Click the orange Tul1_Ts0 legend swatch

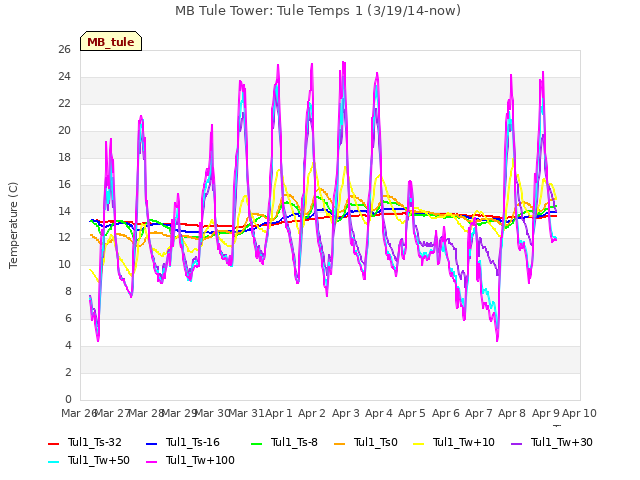point(340,443)
